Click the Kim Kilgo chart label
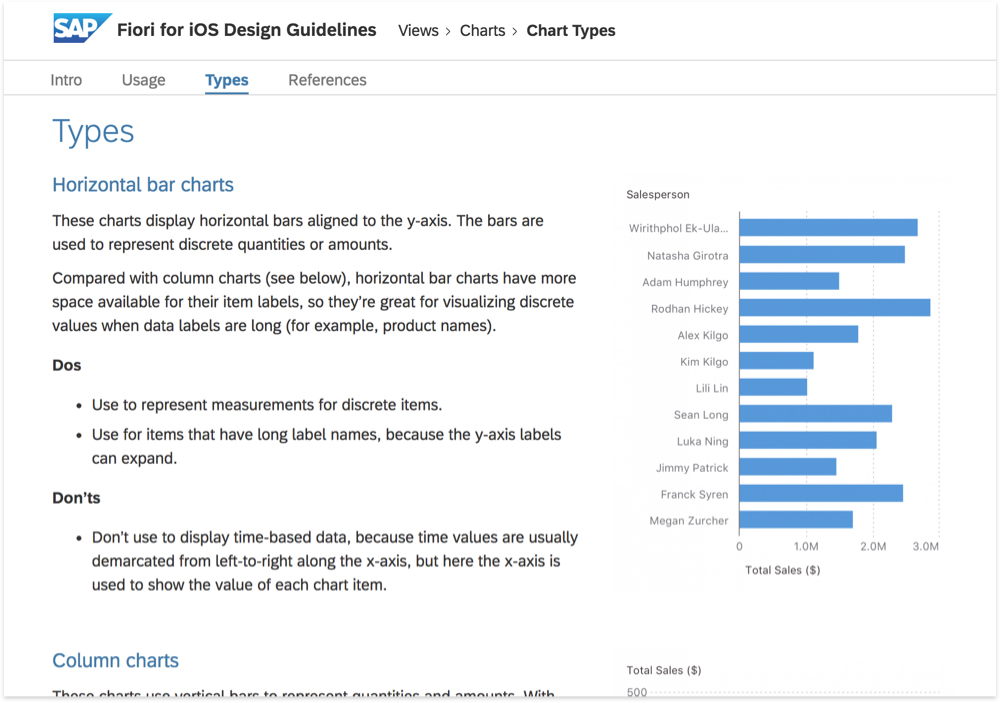1000x703 pixels. coord(704,362)
